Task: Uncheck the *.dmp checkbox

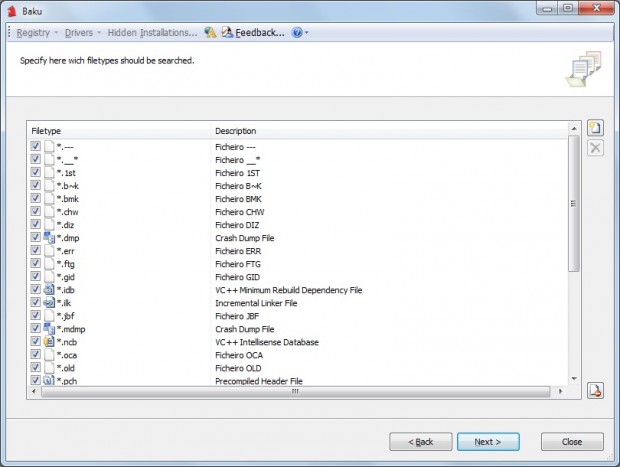Action: click(x=36, y=237)
